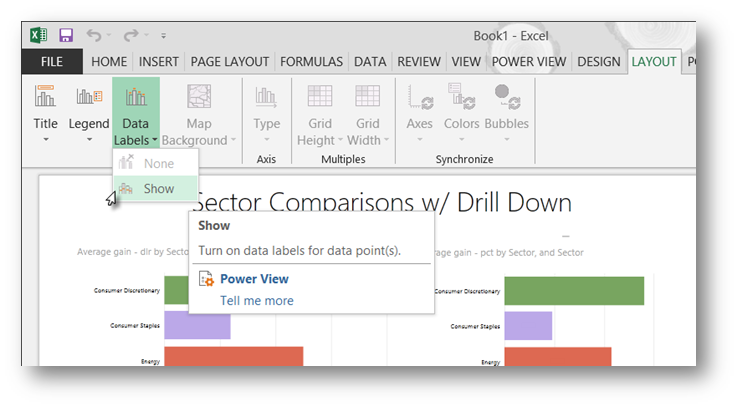Open the POWER VIEW ribbon tab
This screenshot has width=738, height=408.
[x=529, y=62]
